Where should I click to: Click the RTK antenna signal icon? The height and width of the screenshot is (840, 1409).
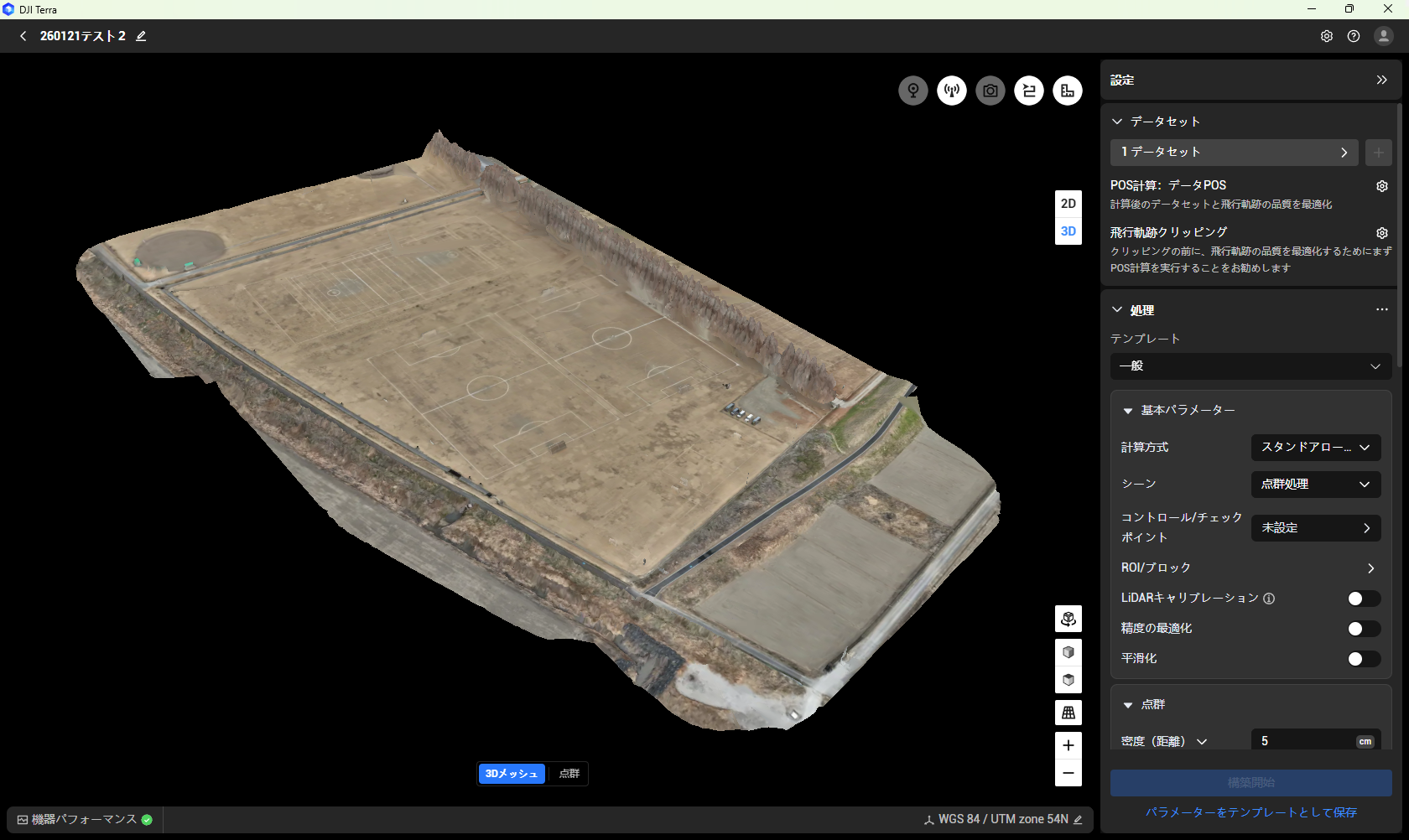[x=952, y=91]
